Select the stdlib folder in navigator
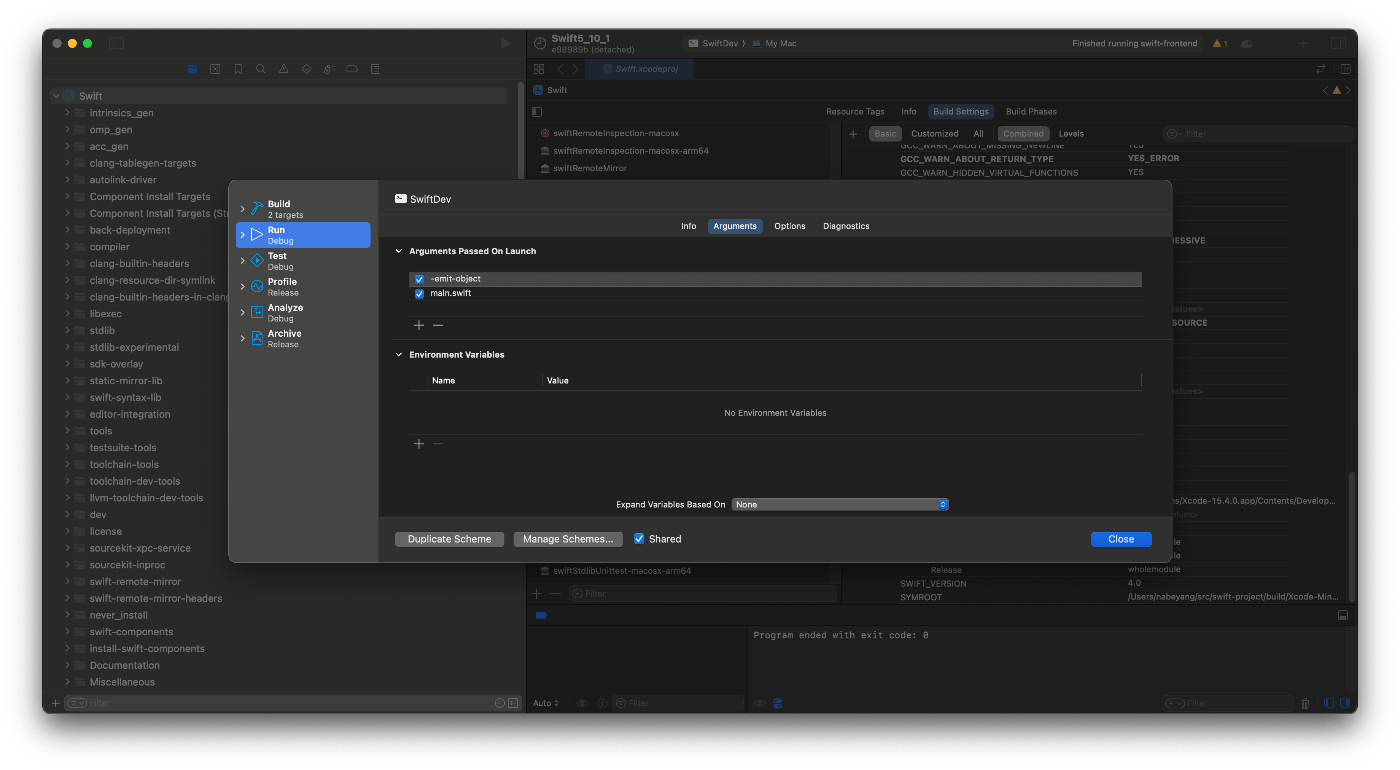1400x770 pixels. (x=102, y=331)
